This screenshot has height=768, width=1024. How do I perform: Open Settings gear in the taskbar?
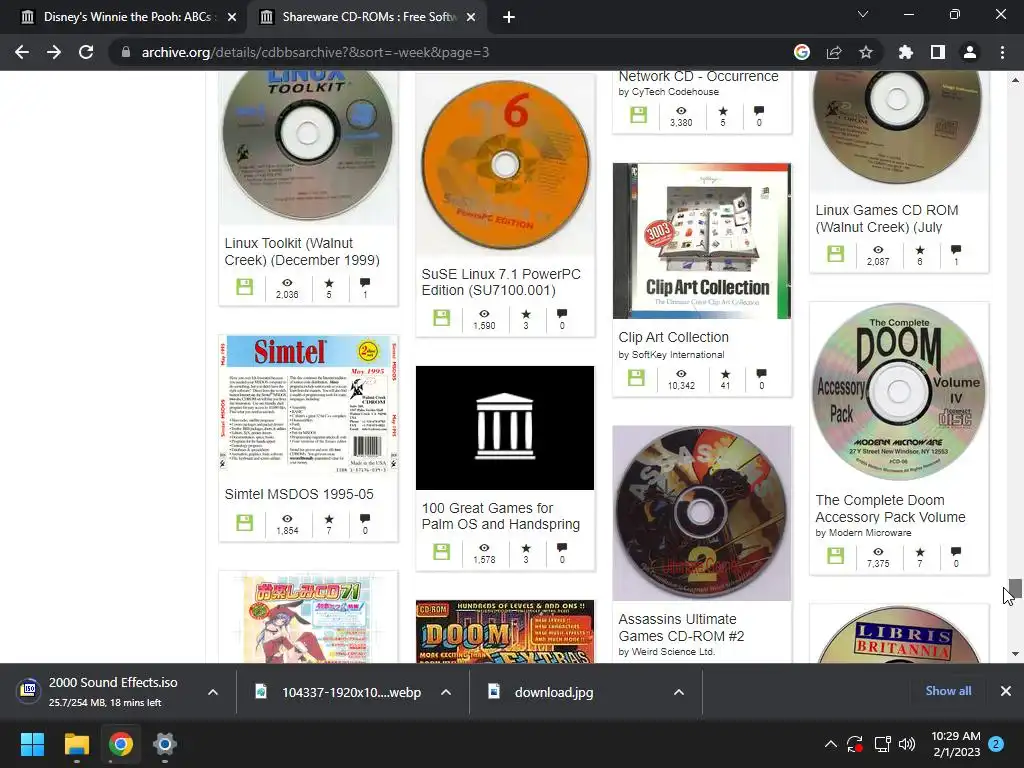point(165,744)
